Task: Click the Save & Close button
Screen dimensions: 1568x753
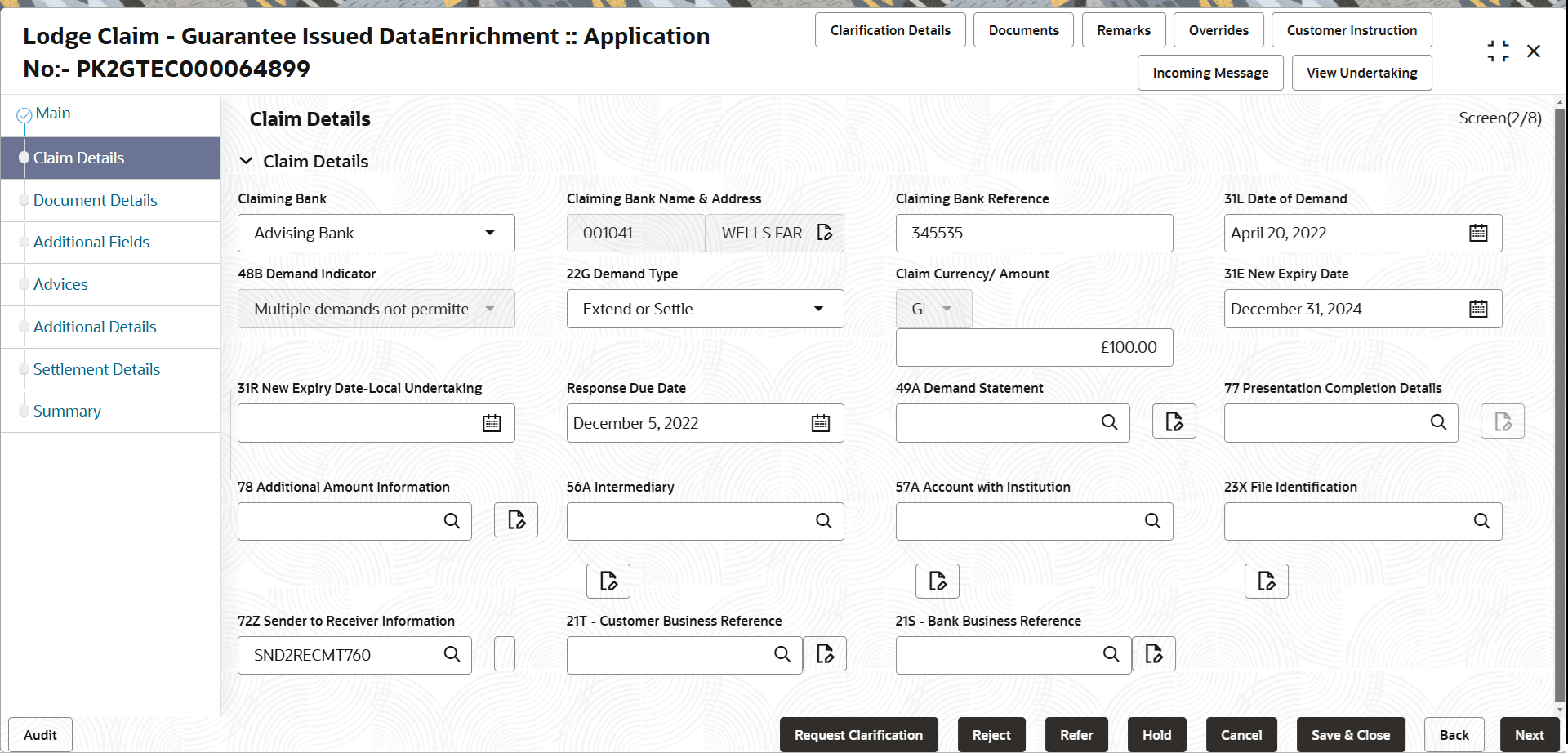Action: click(x=1350, y=735)
